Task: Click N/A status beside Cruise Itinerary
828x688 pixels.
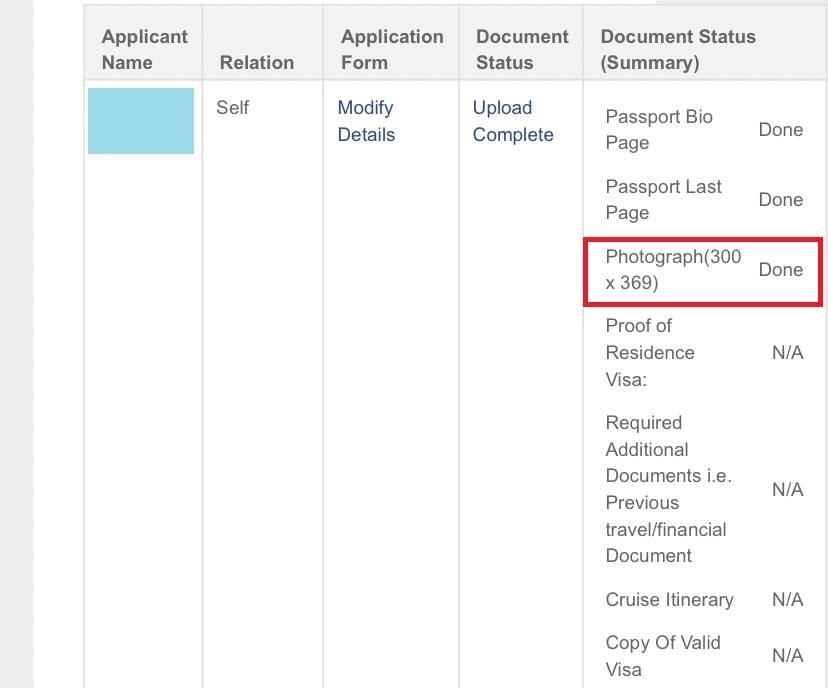Action: tap(787, 600)
